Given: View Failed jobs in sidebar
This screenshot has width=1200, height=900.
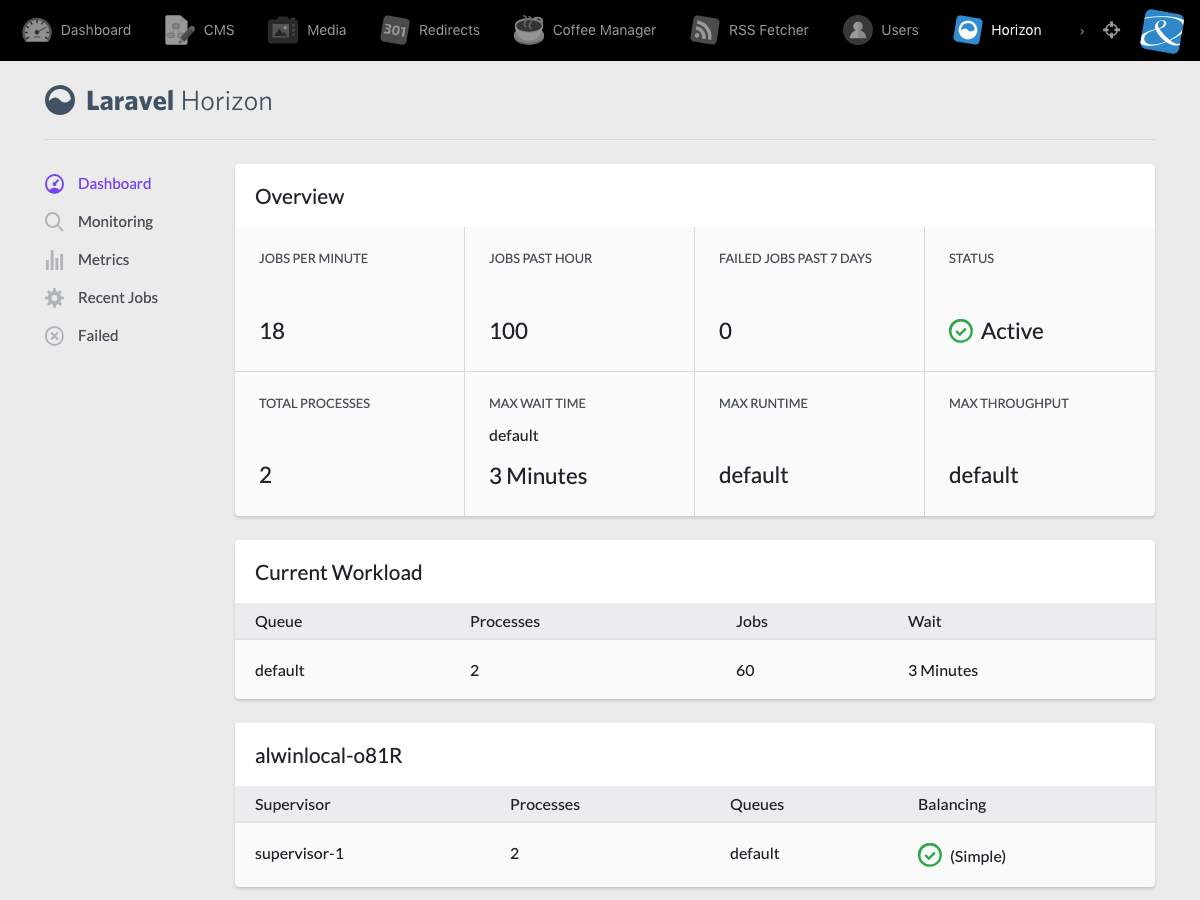Looking at the screenshot, I should pos(98,336).
